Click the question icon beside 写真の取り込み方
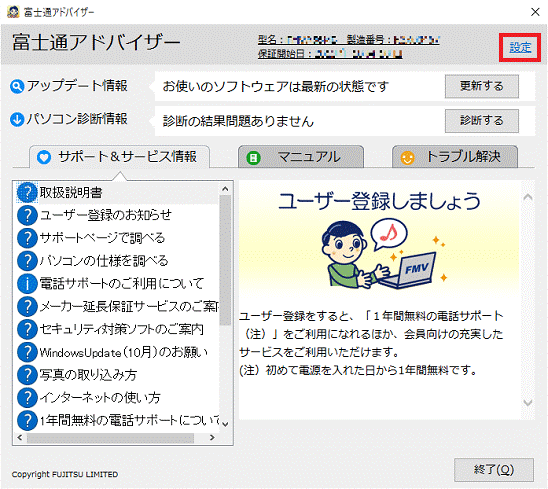This screenshot has width=548, height=489. point(27,375)
